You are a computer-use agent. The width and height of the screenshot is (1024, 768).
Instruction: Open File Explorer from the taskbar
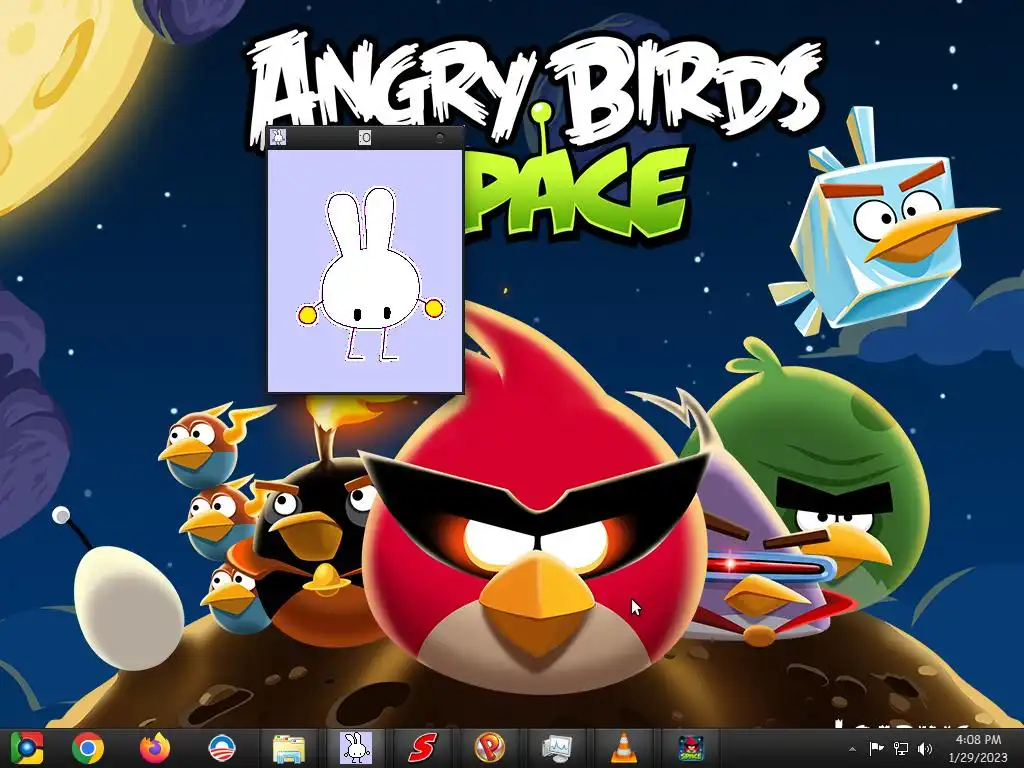(289, 748)
